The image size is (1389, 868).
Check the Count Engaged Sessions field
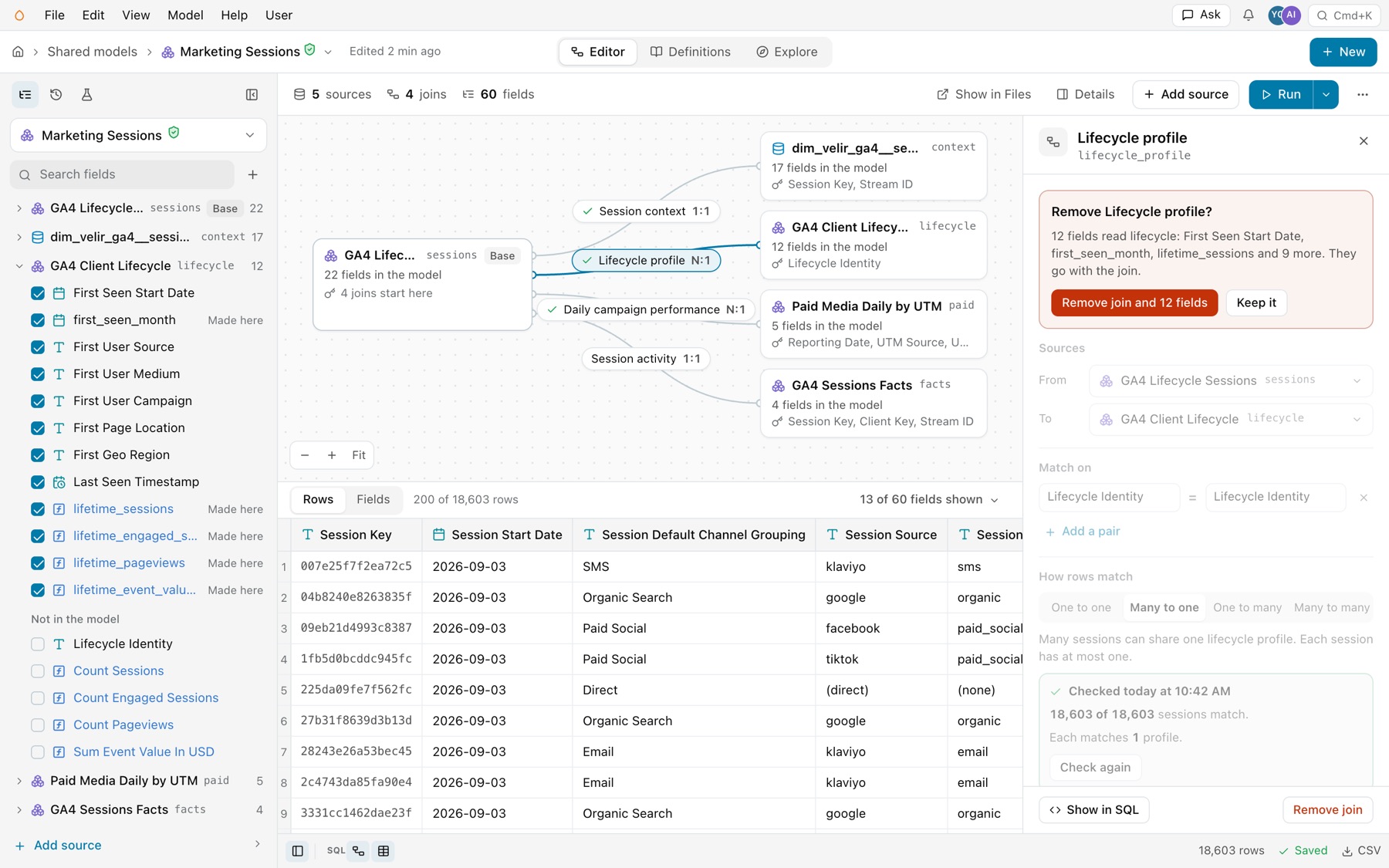point(38,698)
